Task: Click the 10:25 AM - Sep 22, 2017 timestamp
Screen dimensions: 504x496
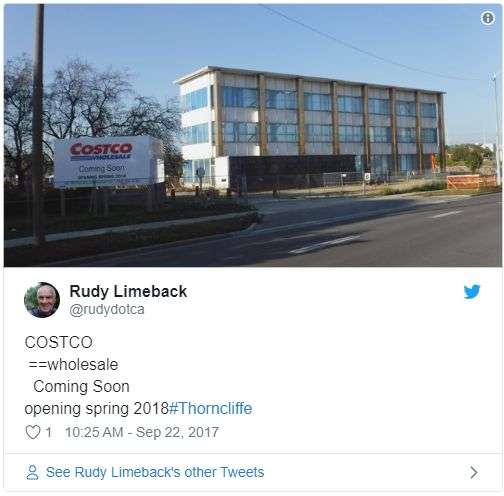Action: [x=142, y=432]
